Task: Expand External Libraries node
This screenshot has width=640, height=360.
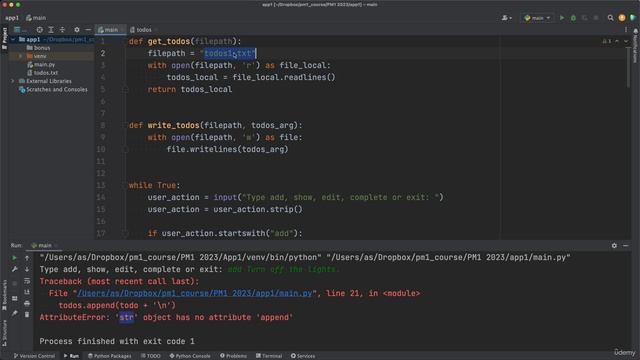Action: (13, 81)
